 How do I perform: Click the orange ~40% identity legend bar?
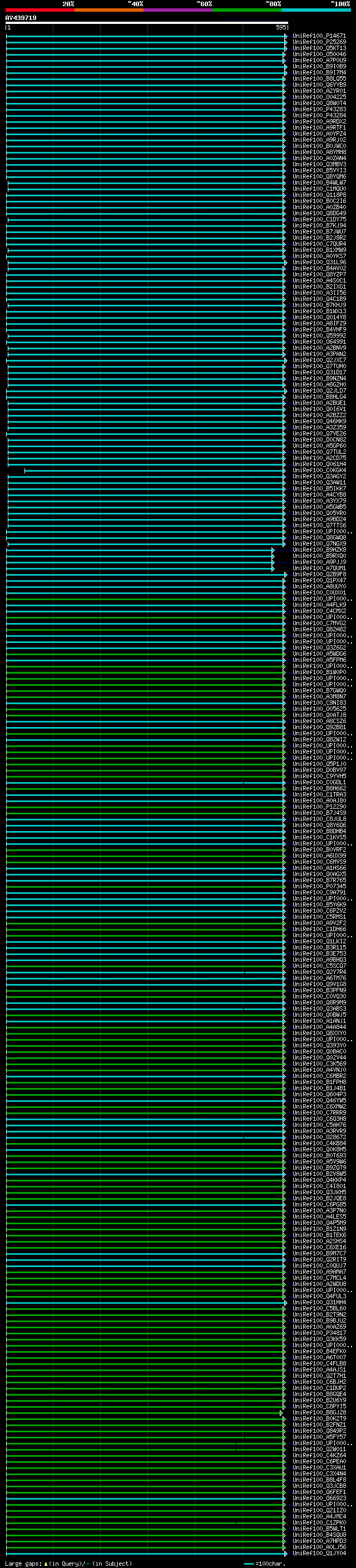tap(109, 10)
